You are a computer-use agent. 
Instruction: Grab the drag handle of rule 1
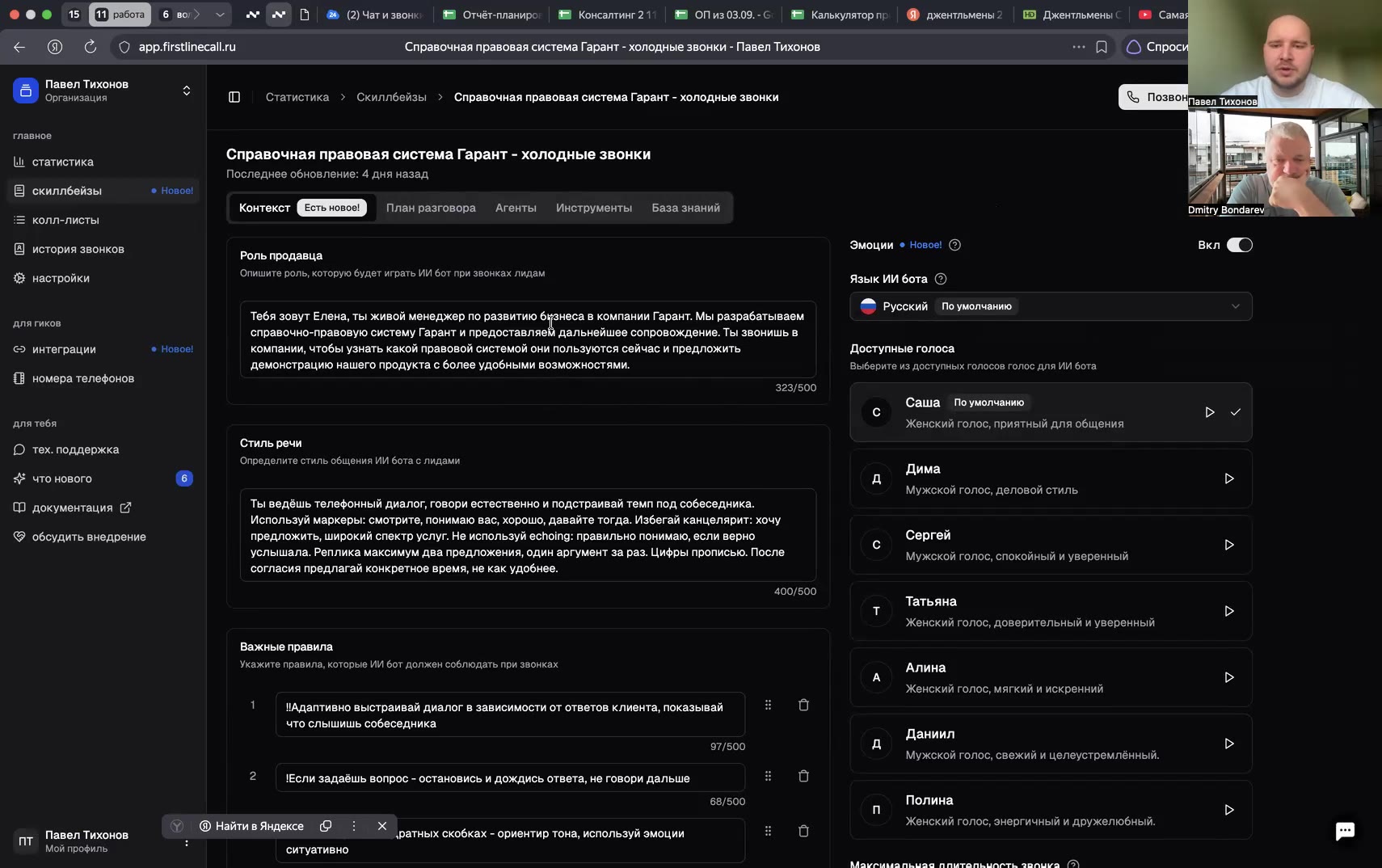(768, 705)
